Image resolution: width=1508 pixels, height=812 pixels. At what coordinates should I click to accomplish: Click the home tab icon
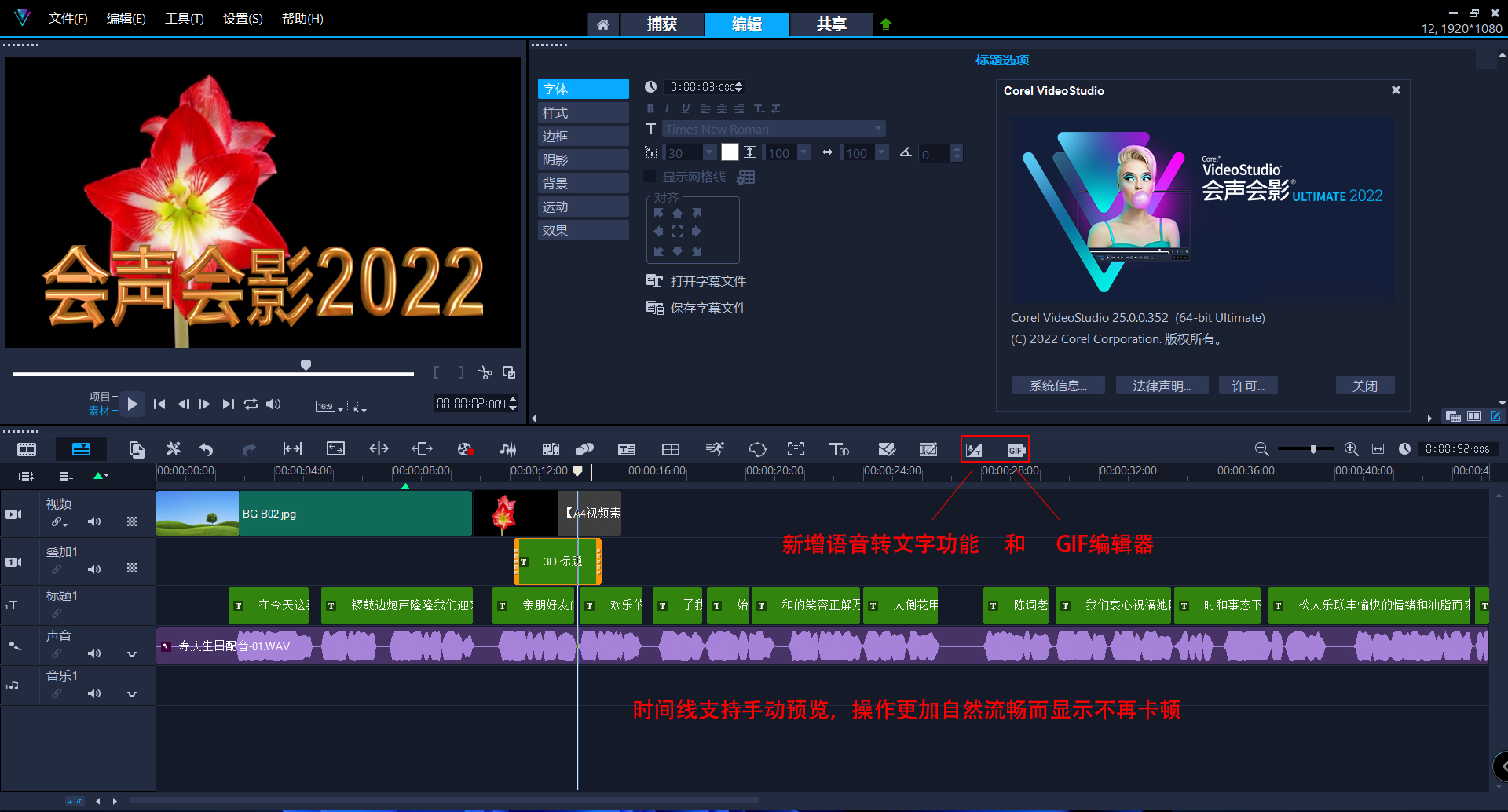(603, 24)
